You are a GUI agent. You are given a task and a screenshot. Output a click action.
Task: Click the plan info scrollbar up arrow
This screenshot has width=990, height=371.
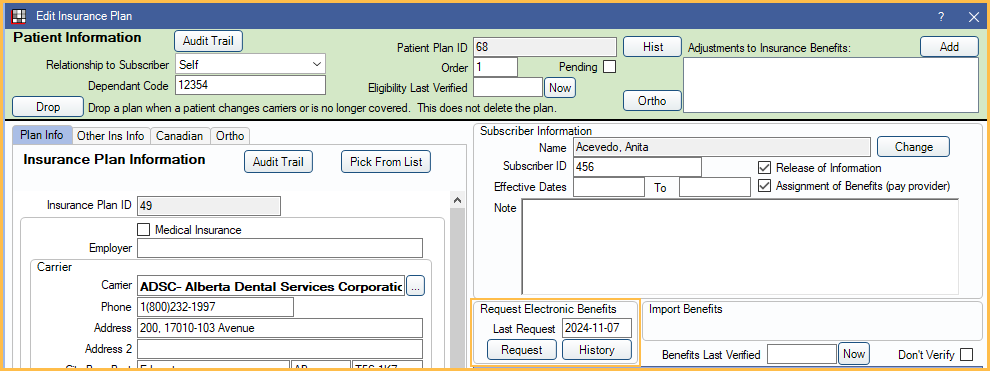point(456,199)
